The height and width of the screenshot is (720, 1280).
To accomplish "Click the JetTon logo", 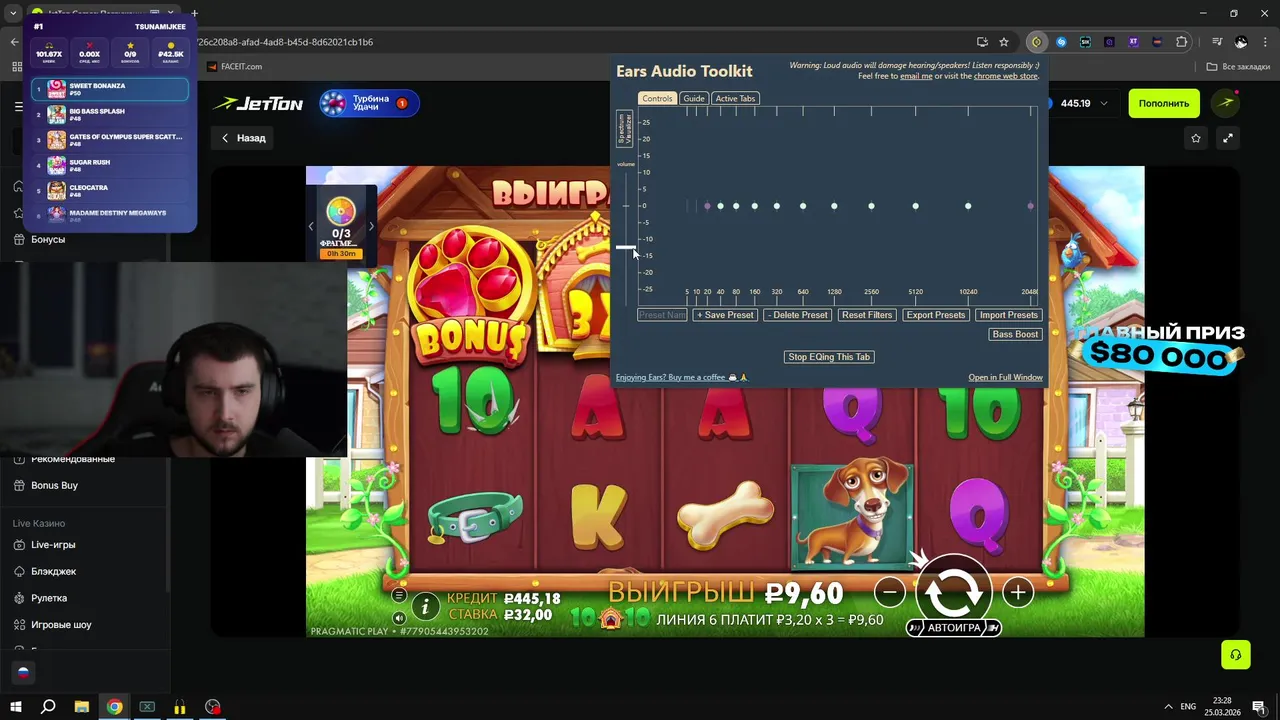I will pos(257,103).
